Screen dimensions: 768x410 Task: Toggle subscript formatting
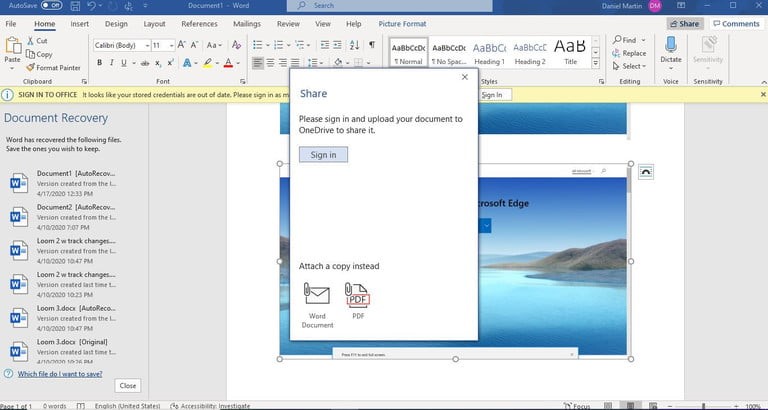(x=158, y=63)
